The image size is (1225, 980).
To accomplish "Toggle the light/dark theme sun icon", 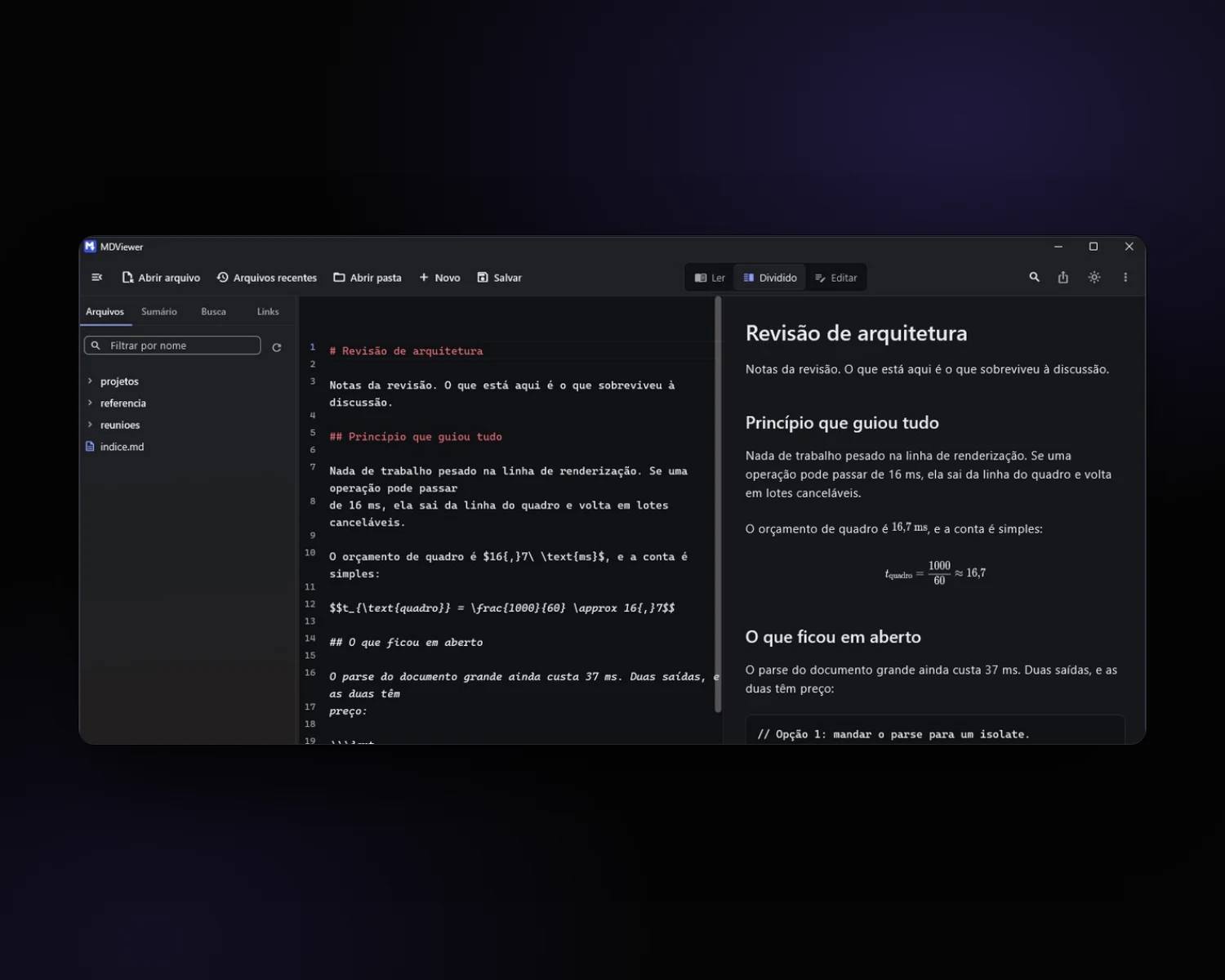I will click(x=1094, y=278).
